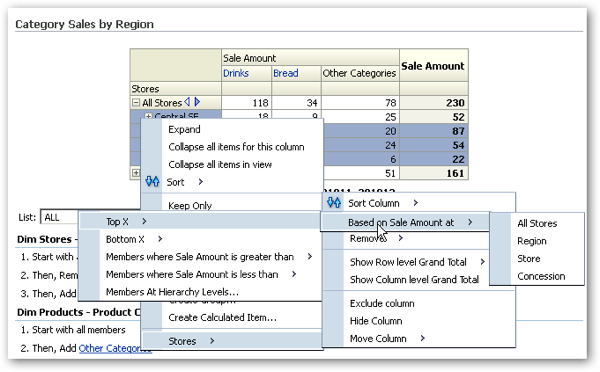Click the highlighted total cell 87

coord(434,131)
